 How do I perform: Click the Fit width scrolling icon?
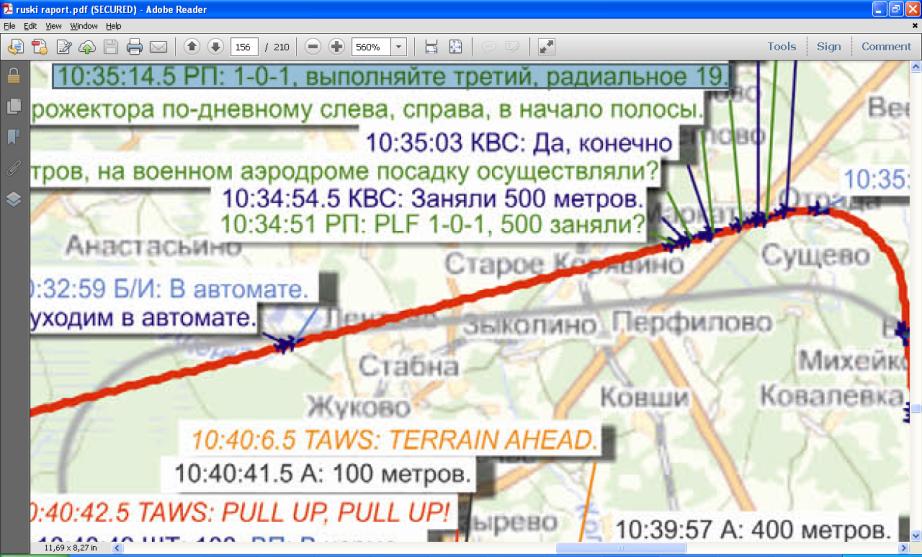[431, 46]
